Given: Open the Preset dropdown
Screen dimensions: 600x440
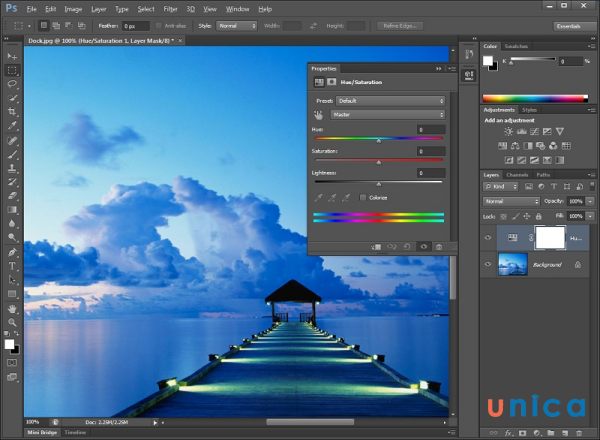Looking at the screenshot, I should point(391,101).
